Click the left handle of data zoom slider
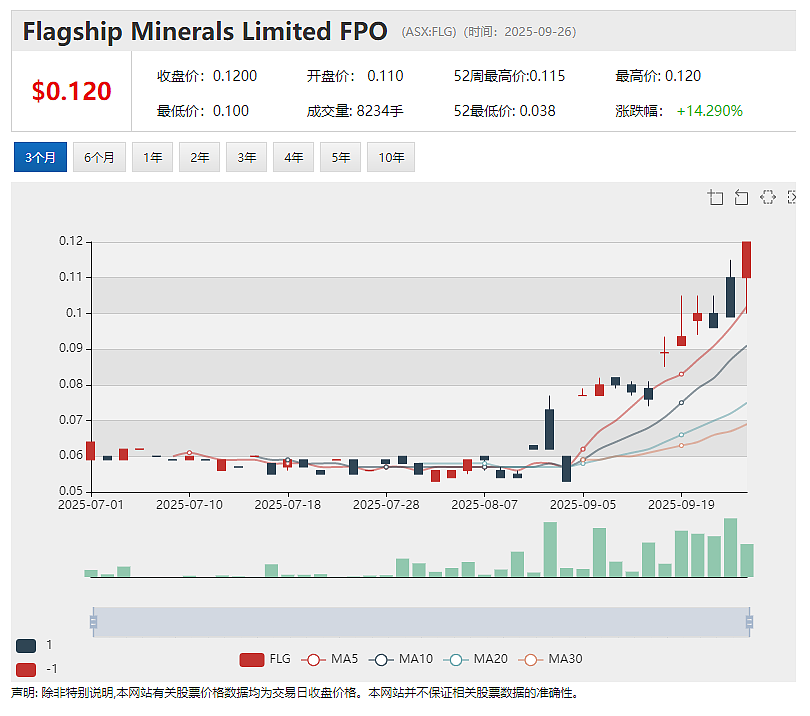Image resolution: width=810 pixels, height=716 pixels. [94, 622]
